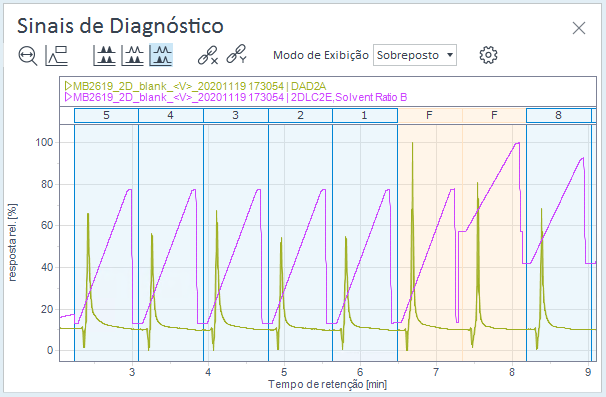Select cut segment 8 header

558,115
